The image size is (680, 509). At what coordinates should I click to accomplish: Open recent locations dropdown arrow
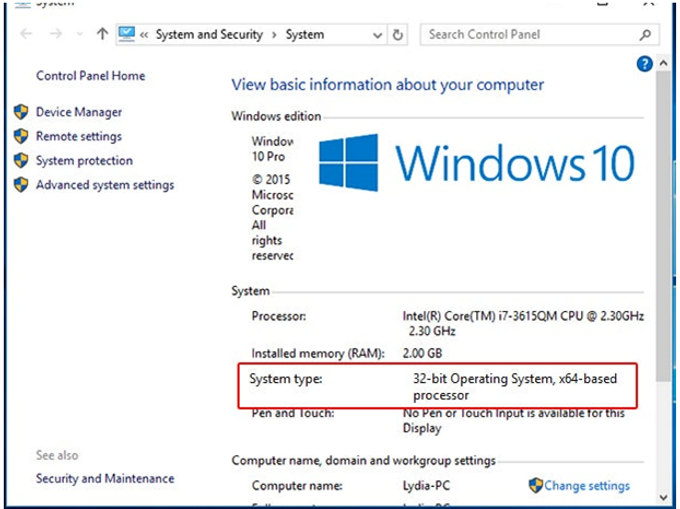[x=79, y=34]
